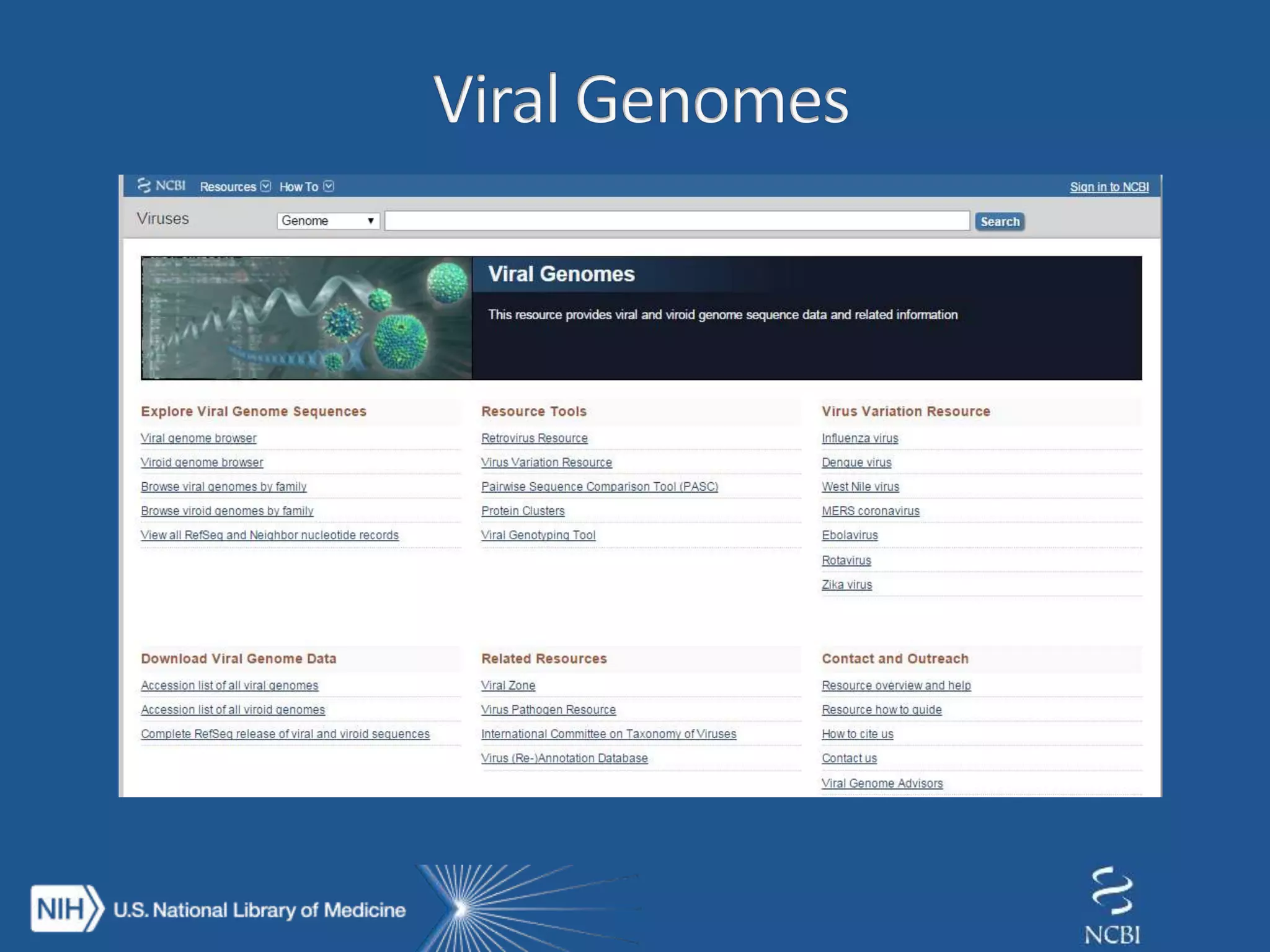Viewport: 1270px width, 952px height.
Task: Expand the How To menu arrow
Action: pos(329,187)
